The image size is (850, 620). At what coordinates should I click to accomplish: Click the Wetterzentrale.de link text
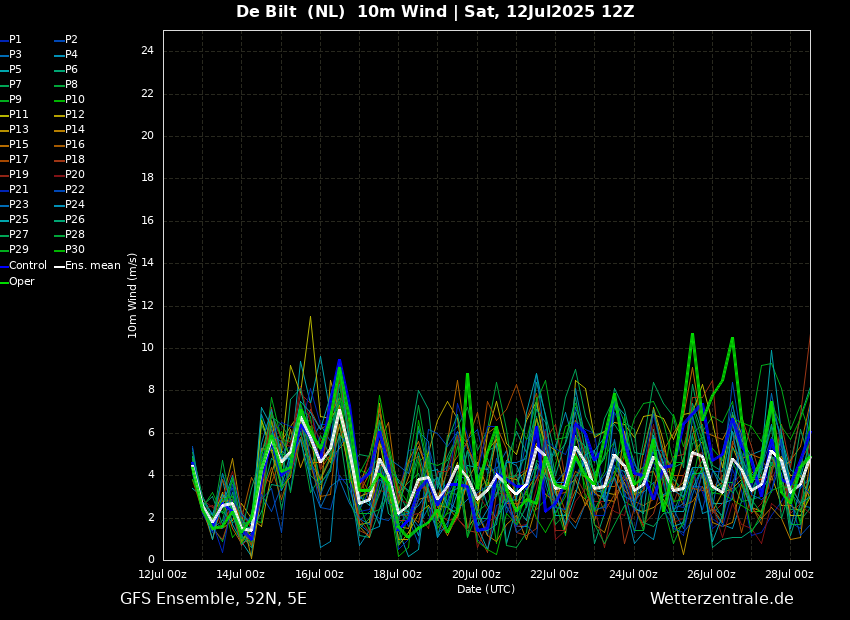pyautogui.click(x=721, y=599)
